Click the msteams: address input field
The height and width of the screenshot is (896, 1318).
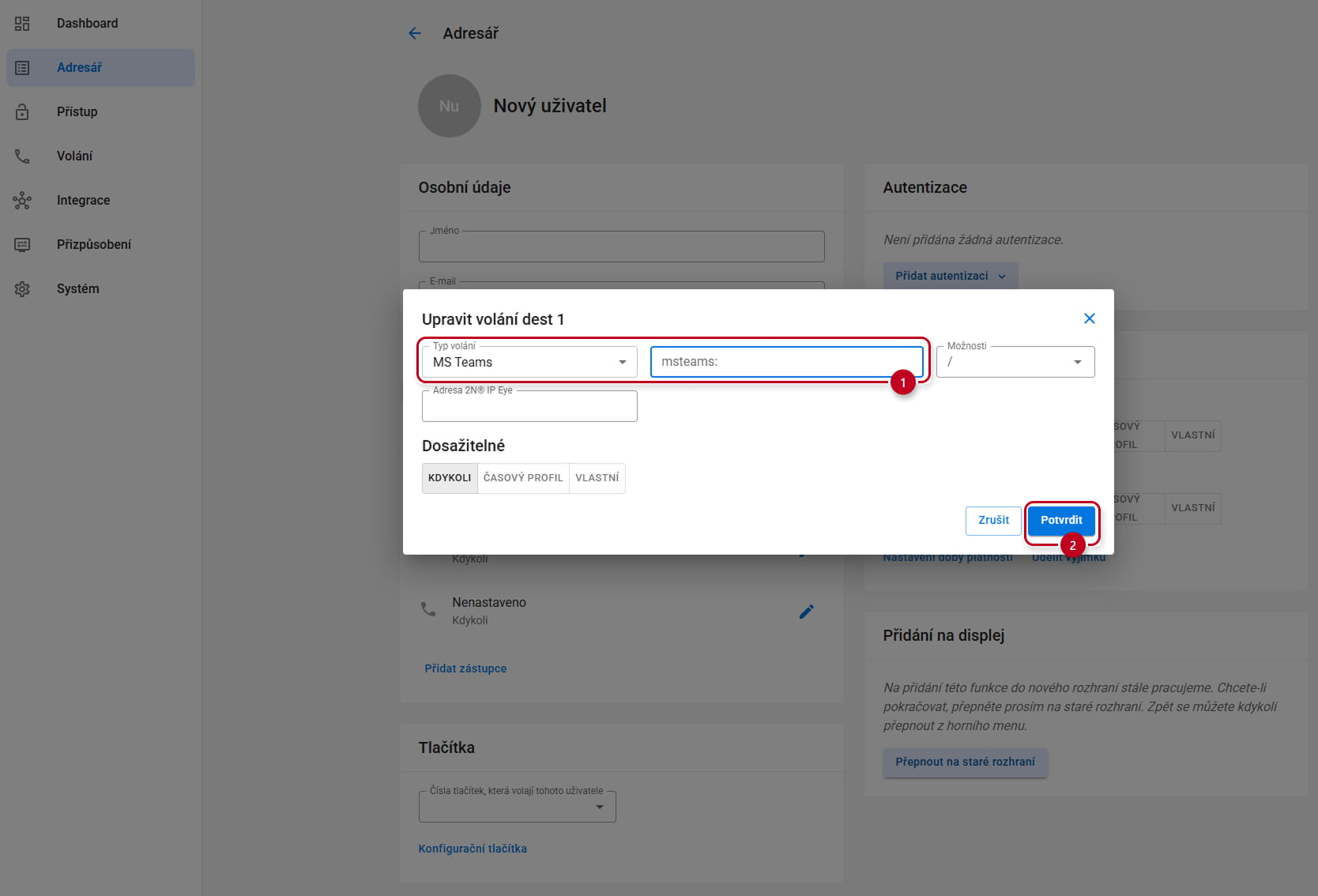click(x=787, y=362)
